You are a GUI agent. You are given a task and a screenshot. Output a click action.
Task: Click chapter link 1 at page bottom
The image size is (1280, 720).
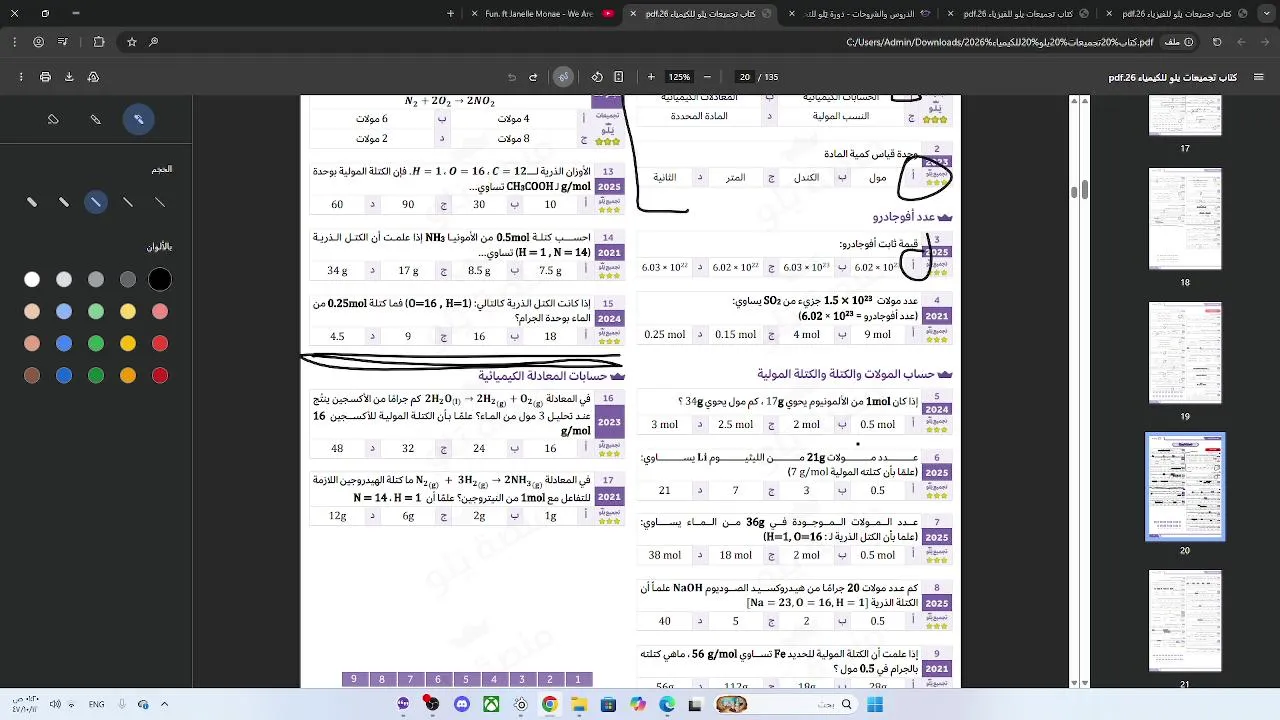(577, 679)
